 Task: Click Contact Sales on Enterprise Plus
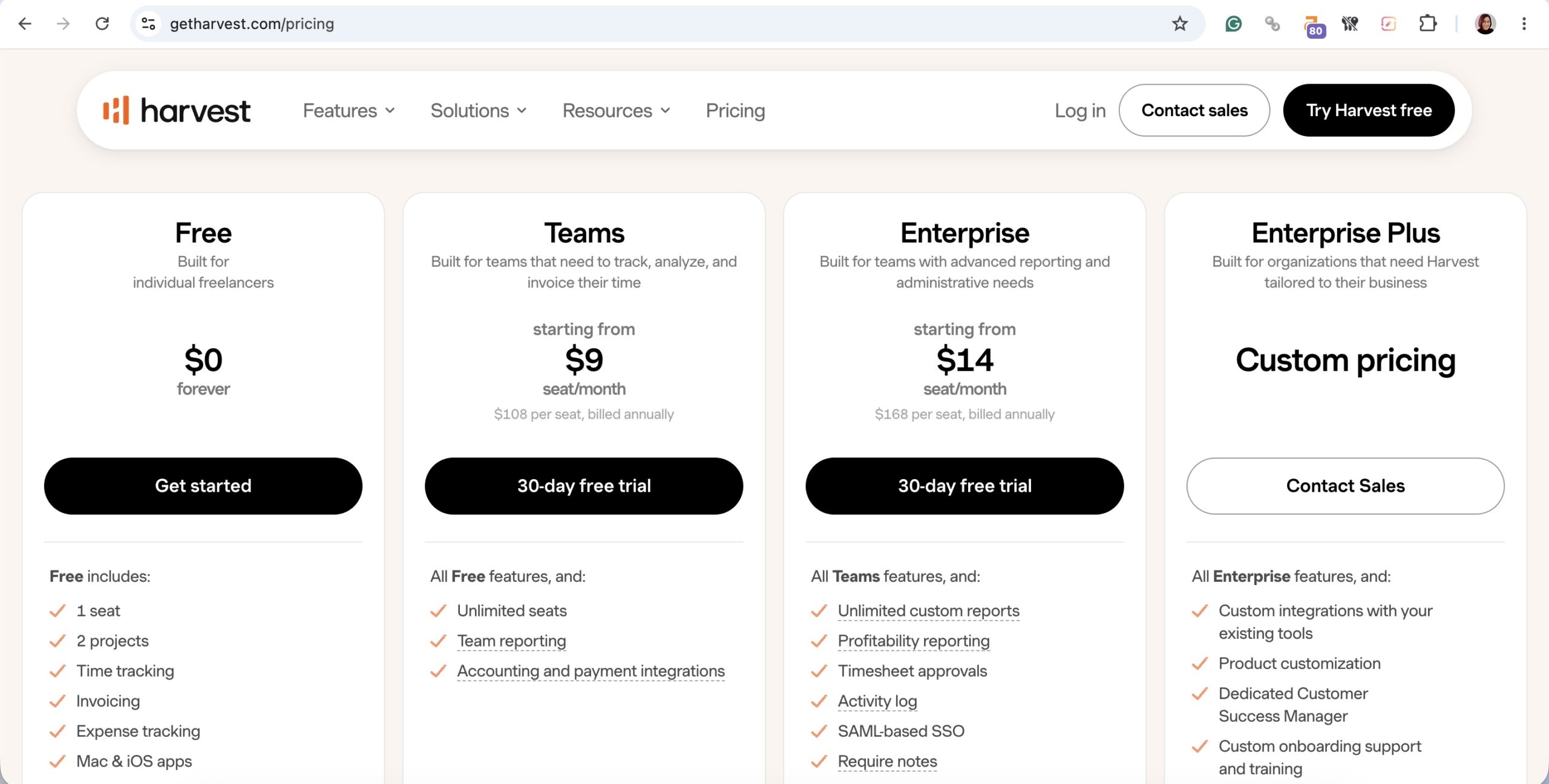click(1345, 486)
